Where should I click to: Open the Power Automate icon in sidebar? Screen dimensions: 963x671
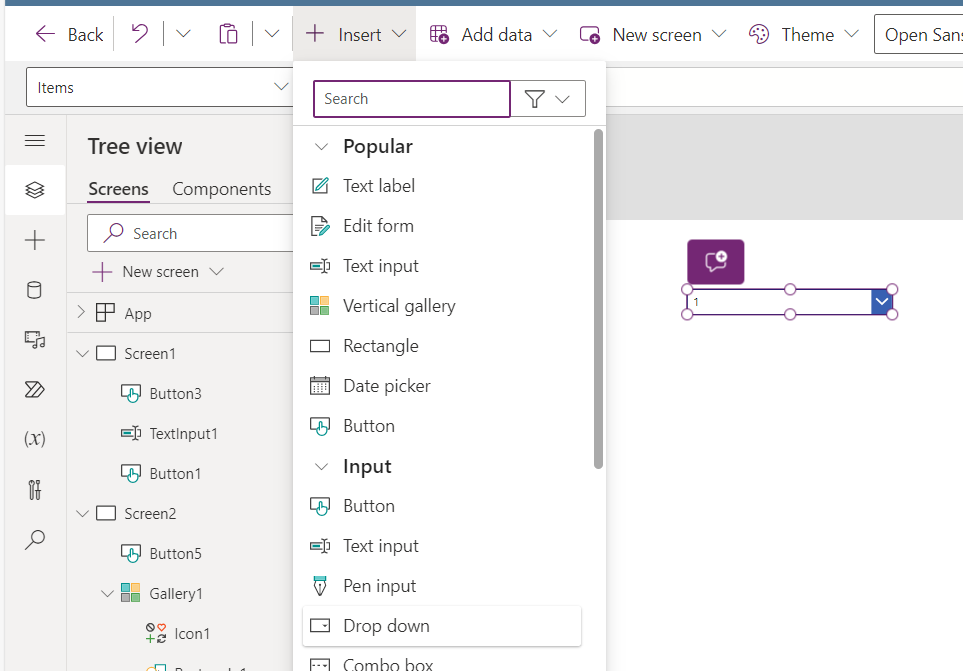[35, 389]
